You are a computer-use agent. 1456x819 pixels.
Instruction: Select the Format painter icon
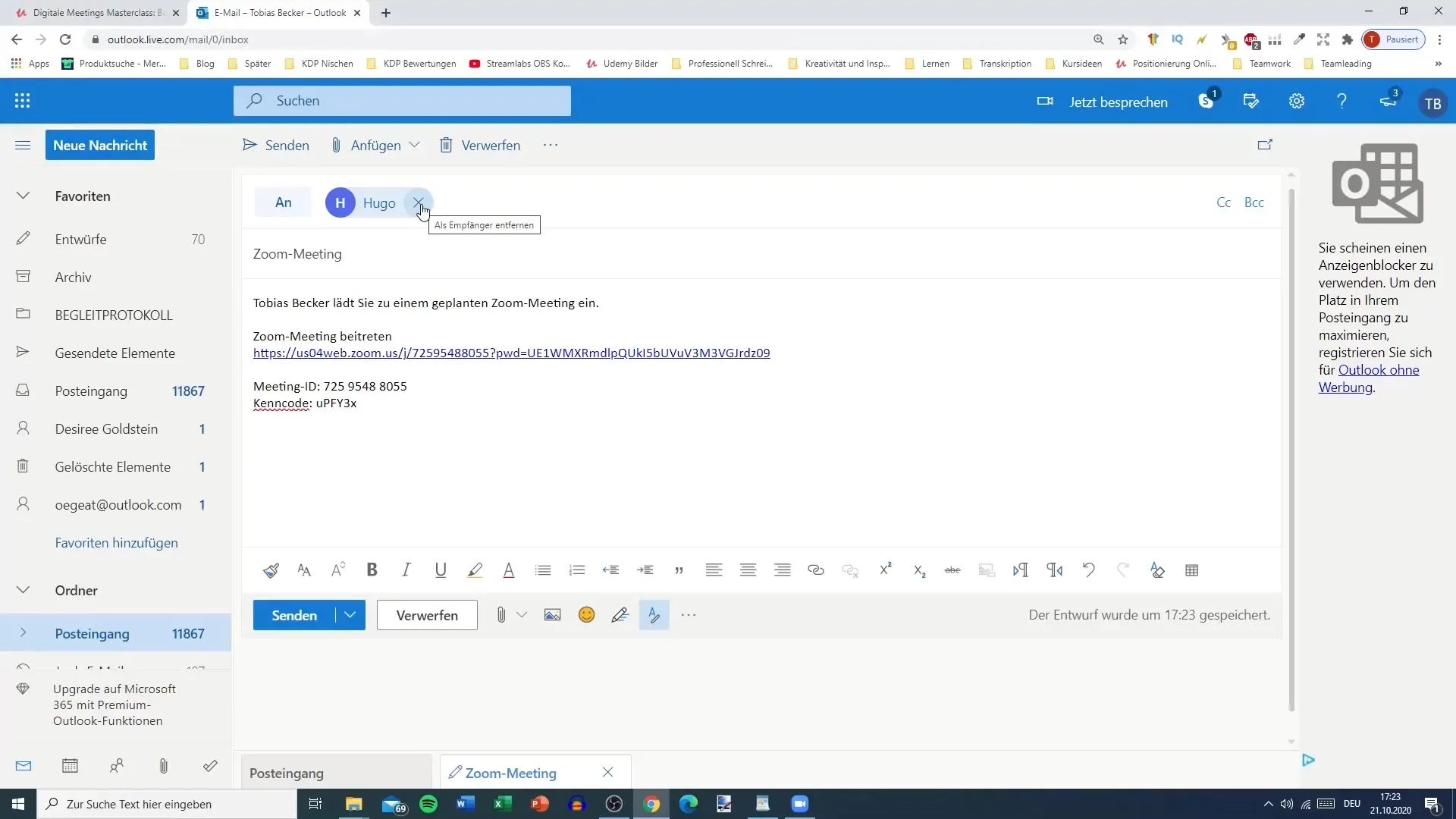pyautogui.click(x=271, y=570)
